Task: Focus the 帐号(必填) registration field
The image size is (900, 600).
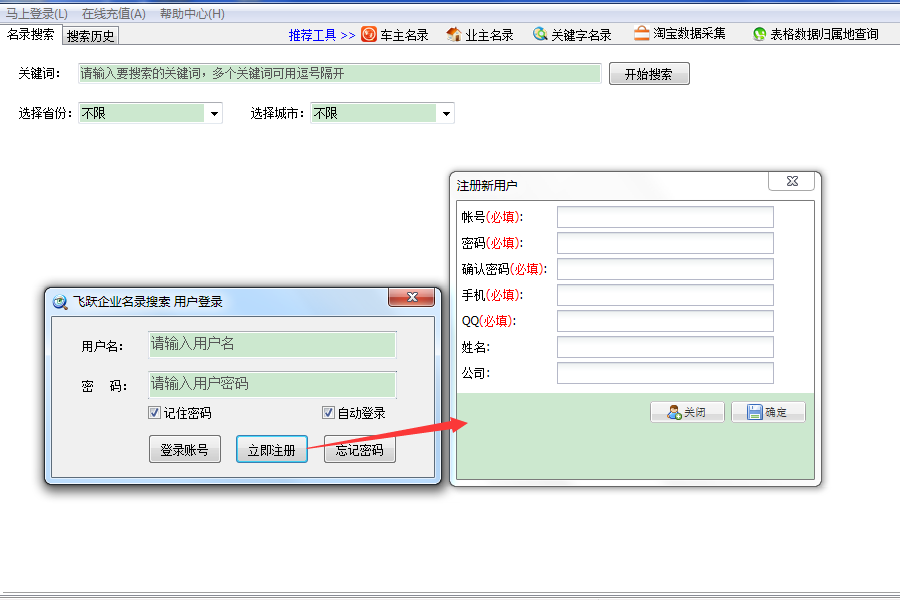Action: pyautogui.click(x=665, y=217)
